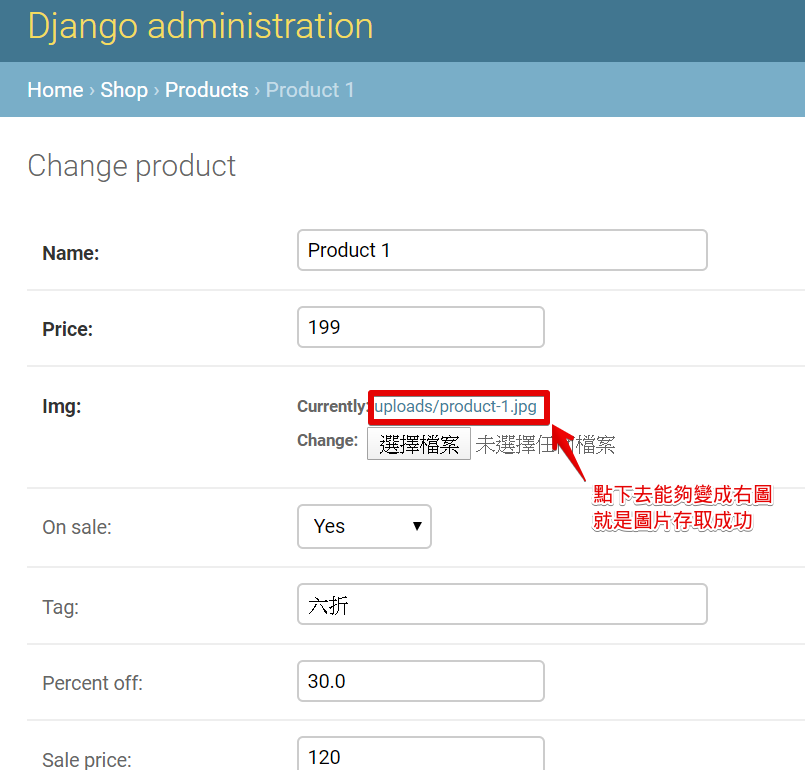Click the 未選擇任何檔案 file status text
The width and height of the screenshot is (805, 770).
pos(545,445)
